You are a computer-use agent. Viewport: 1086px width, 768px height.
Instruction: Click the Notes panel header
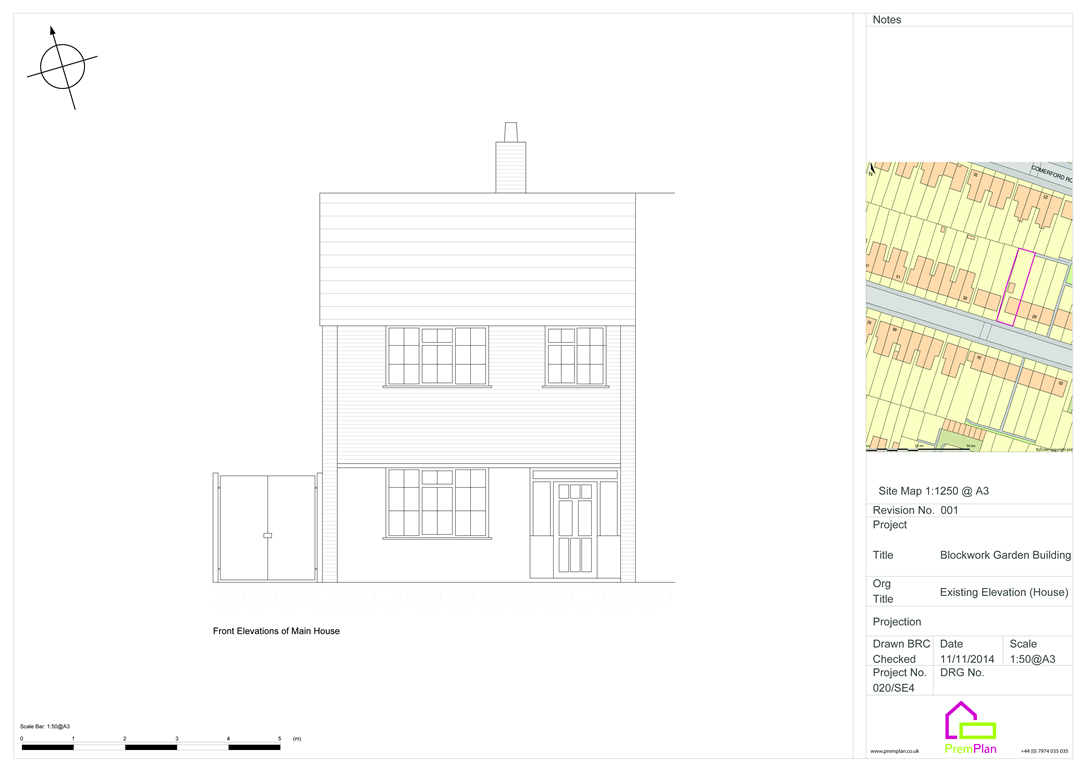tap(887, 19)
